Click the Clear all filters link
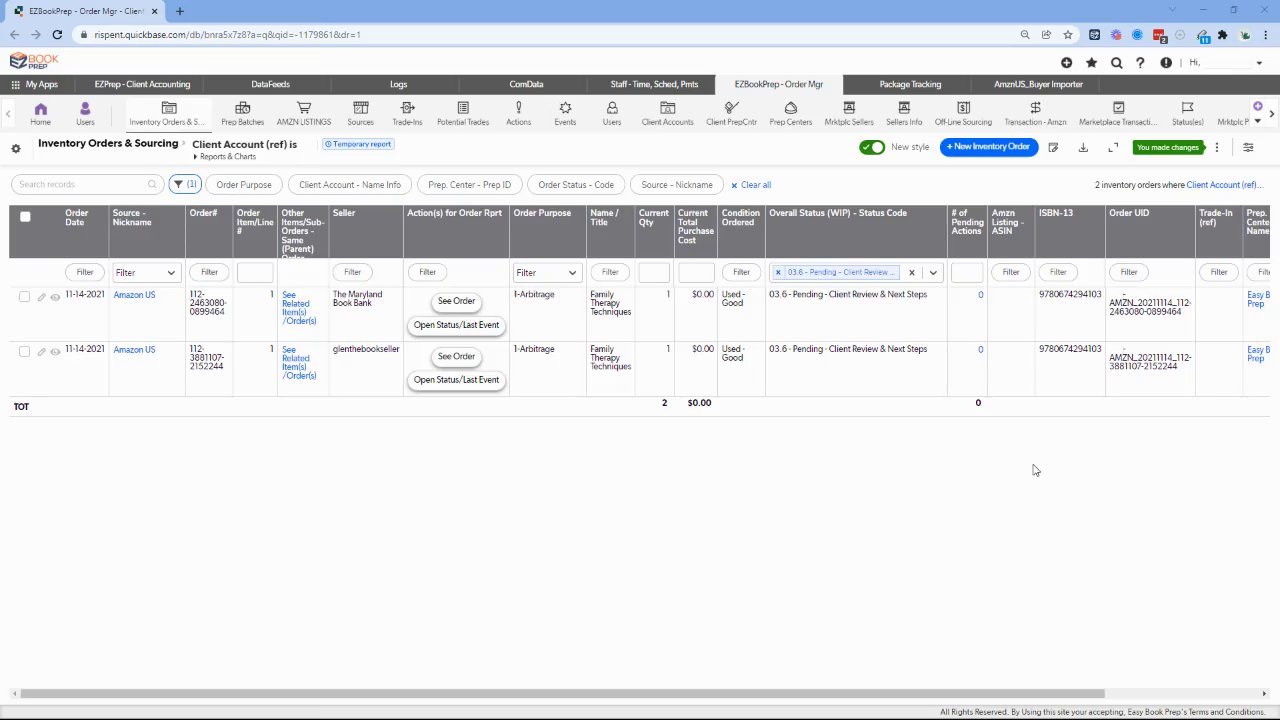This screenshot has height=720, width=1280. (x=751, y=185)
